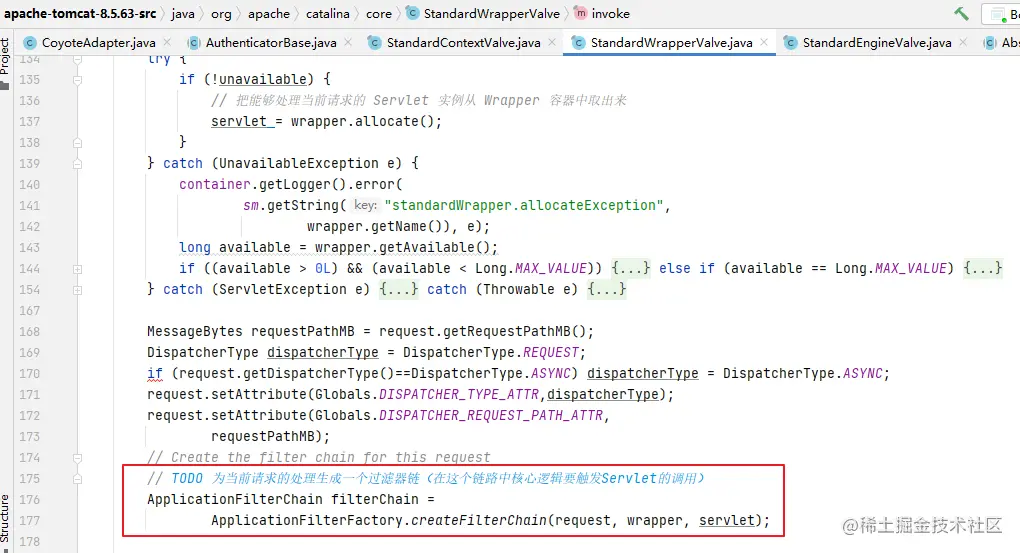Image resolution: width=1020 pixels, height=553 pixels.
Task: Click DISPATCHER_REQUEST_PATH_ATTR on line 172
Action: point(491,415)
